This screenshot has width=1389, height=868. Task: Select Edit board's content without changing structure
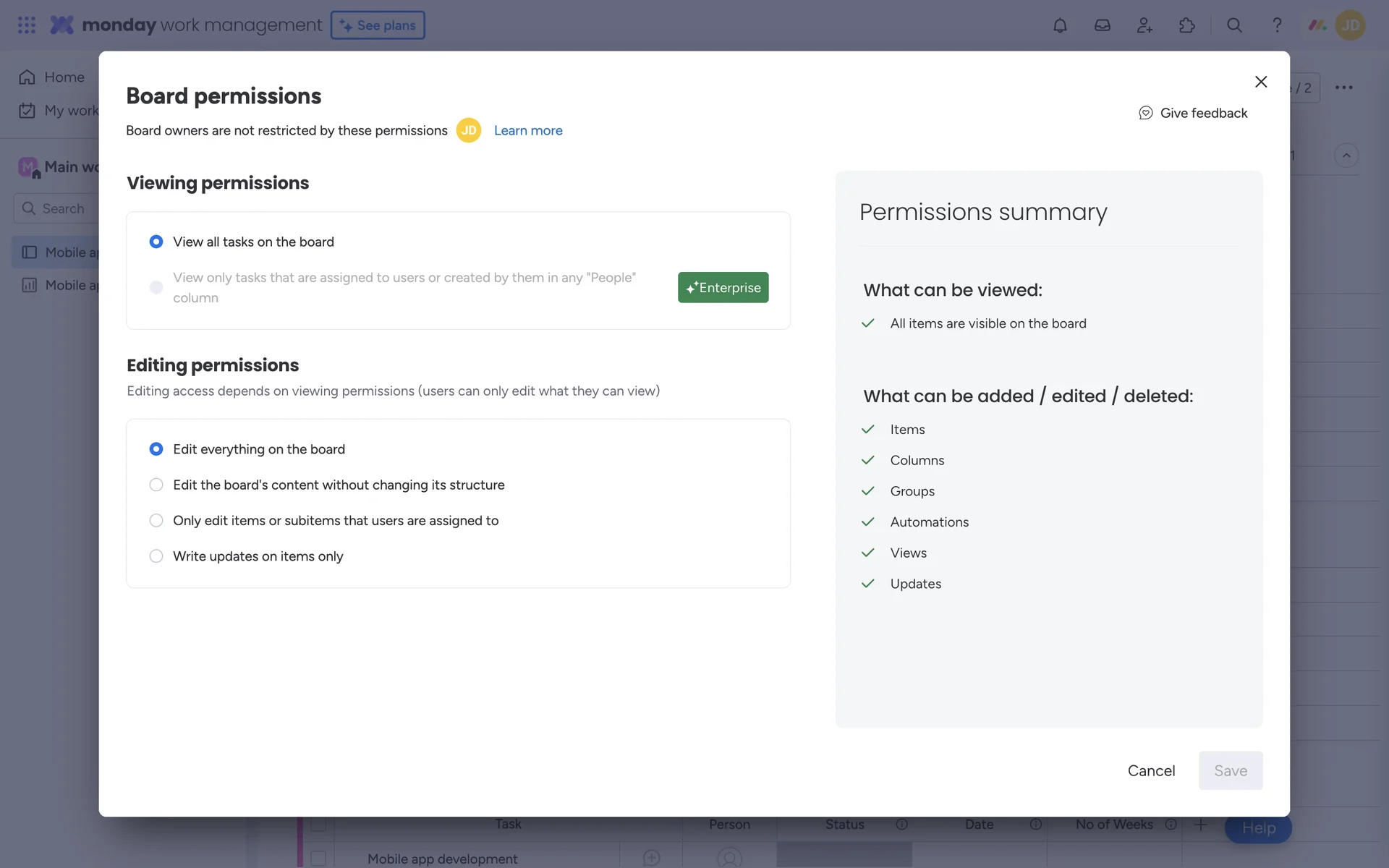156,485
